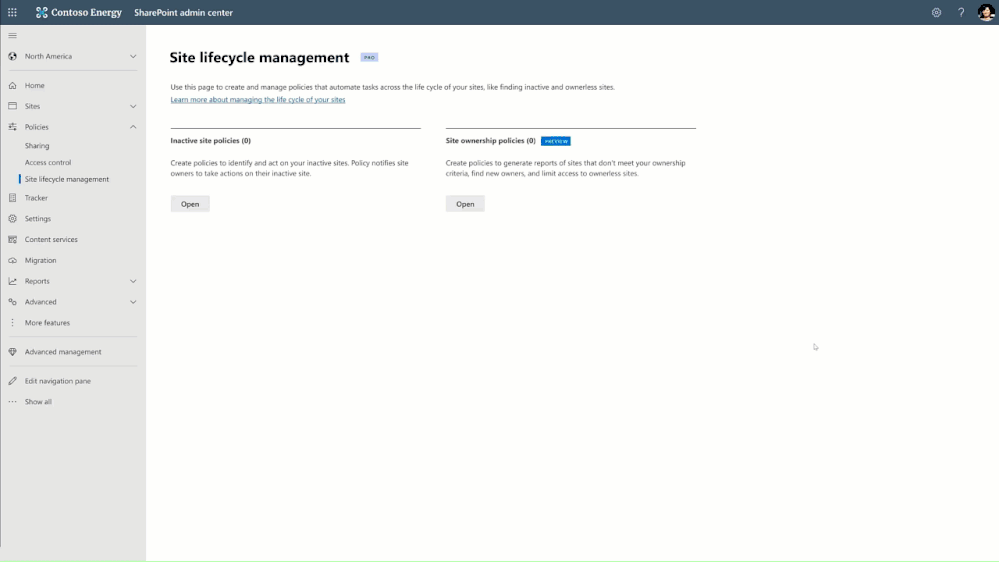
Task: Expand the Sites chevron
Action: point(133,106)
